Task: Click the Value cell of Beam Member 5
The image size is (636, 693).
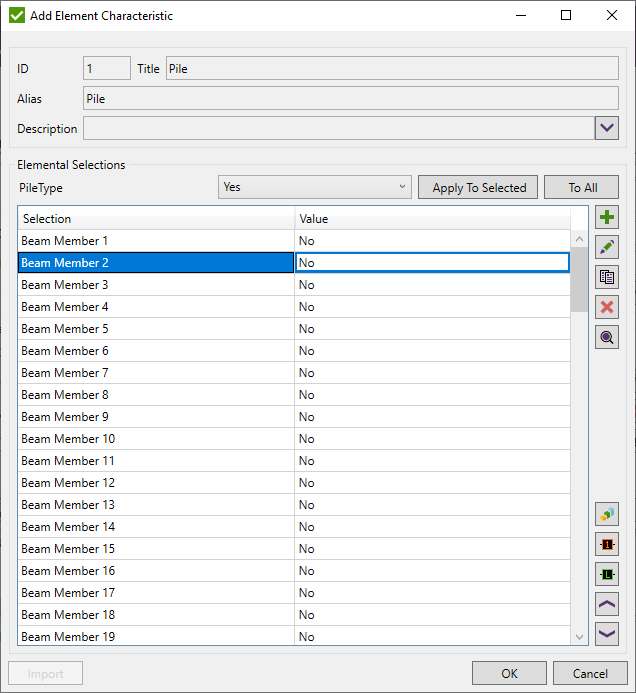Action: [x=432, y=329]
